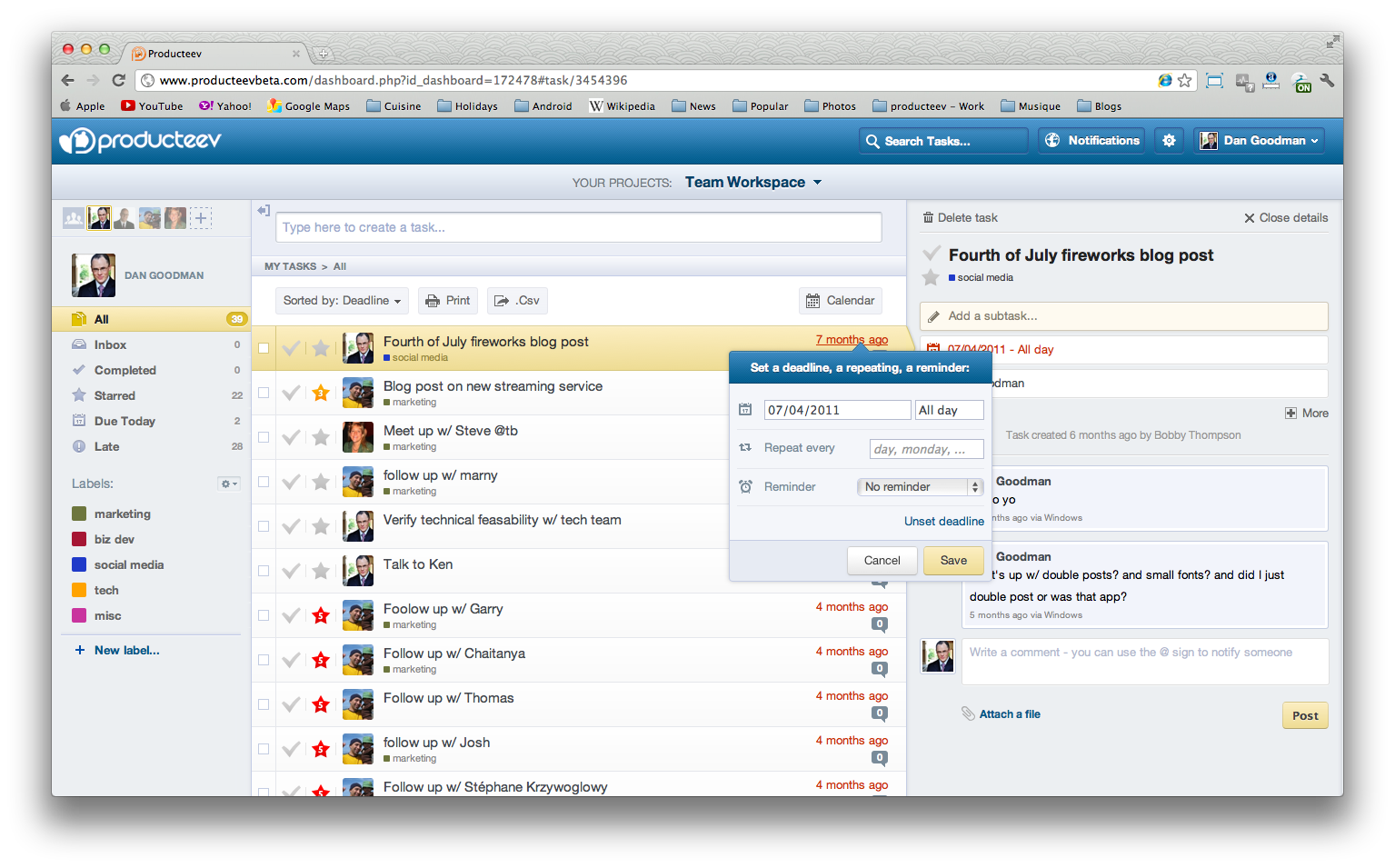Screen dimensions: 1395x868
Task: Show Late tasks
Action: [x=151, y=447]
